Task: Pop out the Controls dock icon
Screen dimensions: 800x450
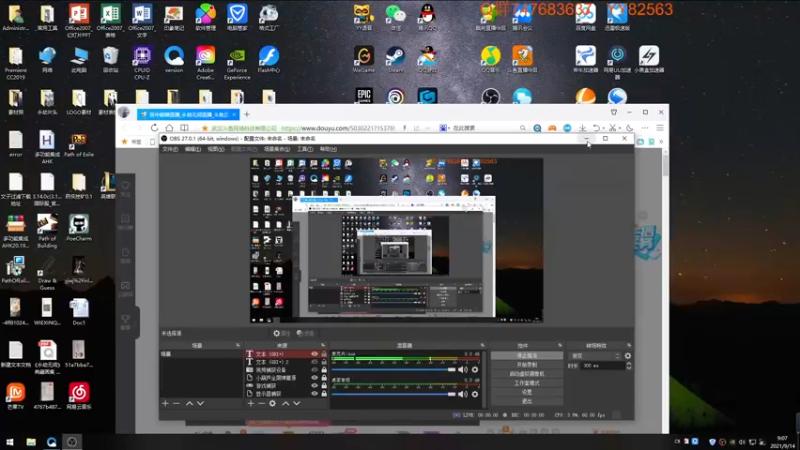Action: pyautogui.click(x=560, y=345)
